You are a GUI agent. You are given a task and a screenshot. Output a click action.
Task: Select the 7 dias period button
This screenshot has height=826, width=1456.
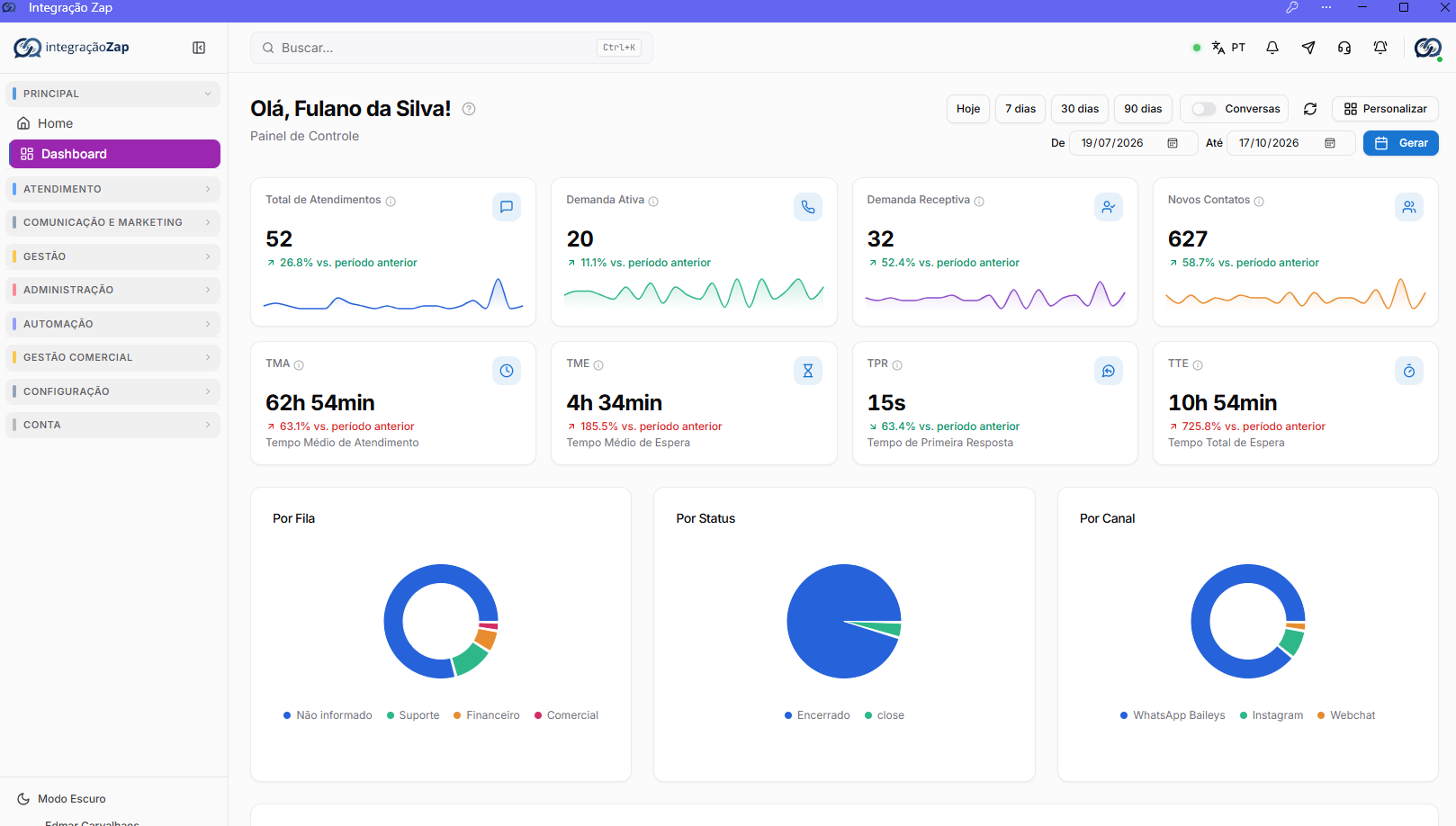click(1020, 109)
